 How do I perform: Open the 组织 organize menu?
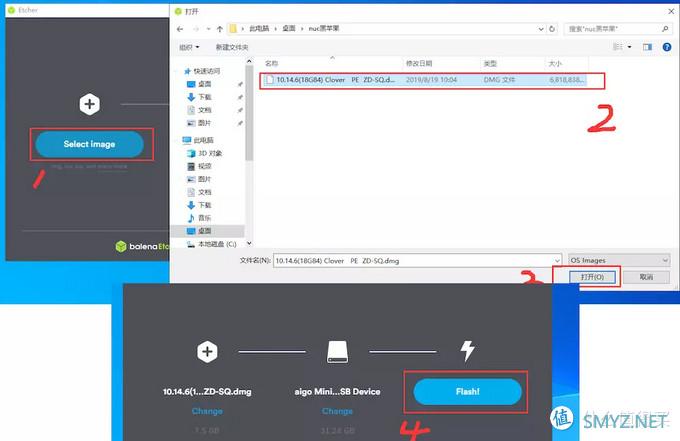click(189, 47)
